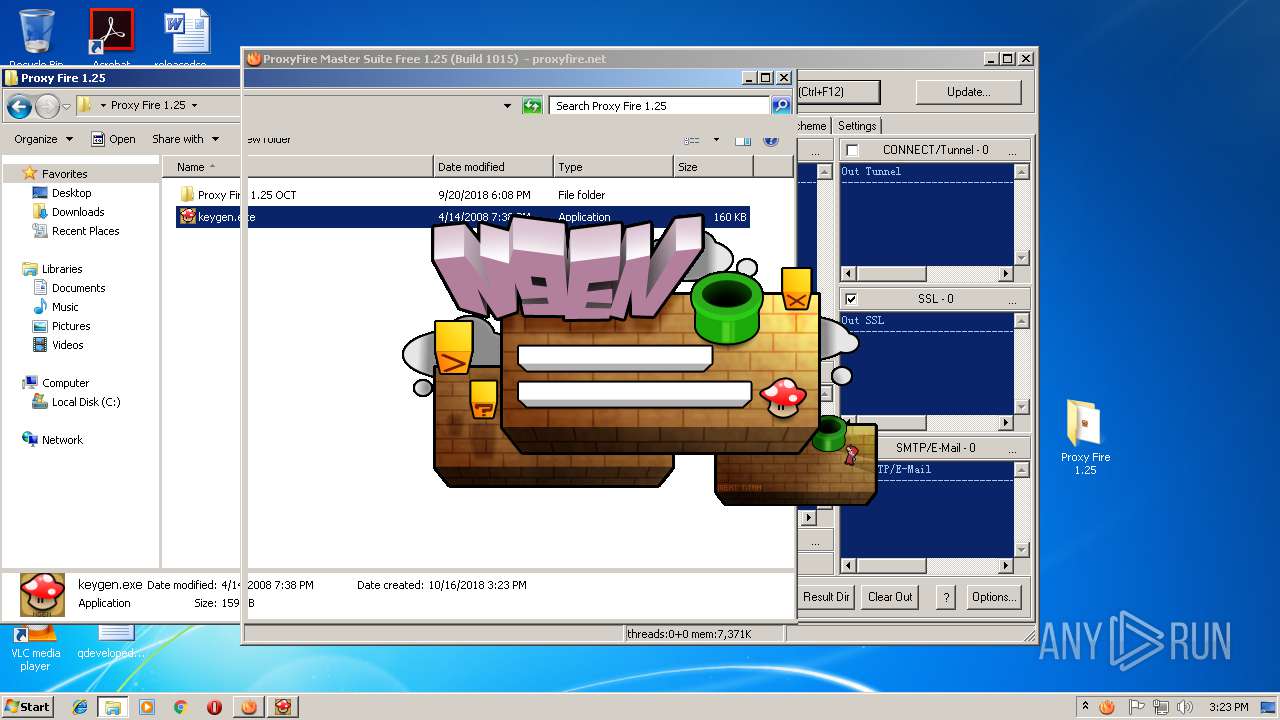
Task: Uncheck the SSL checkbox
Action: tap(852, 299)
